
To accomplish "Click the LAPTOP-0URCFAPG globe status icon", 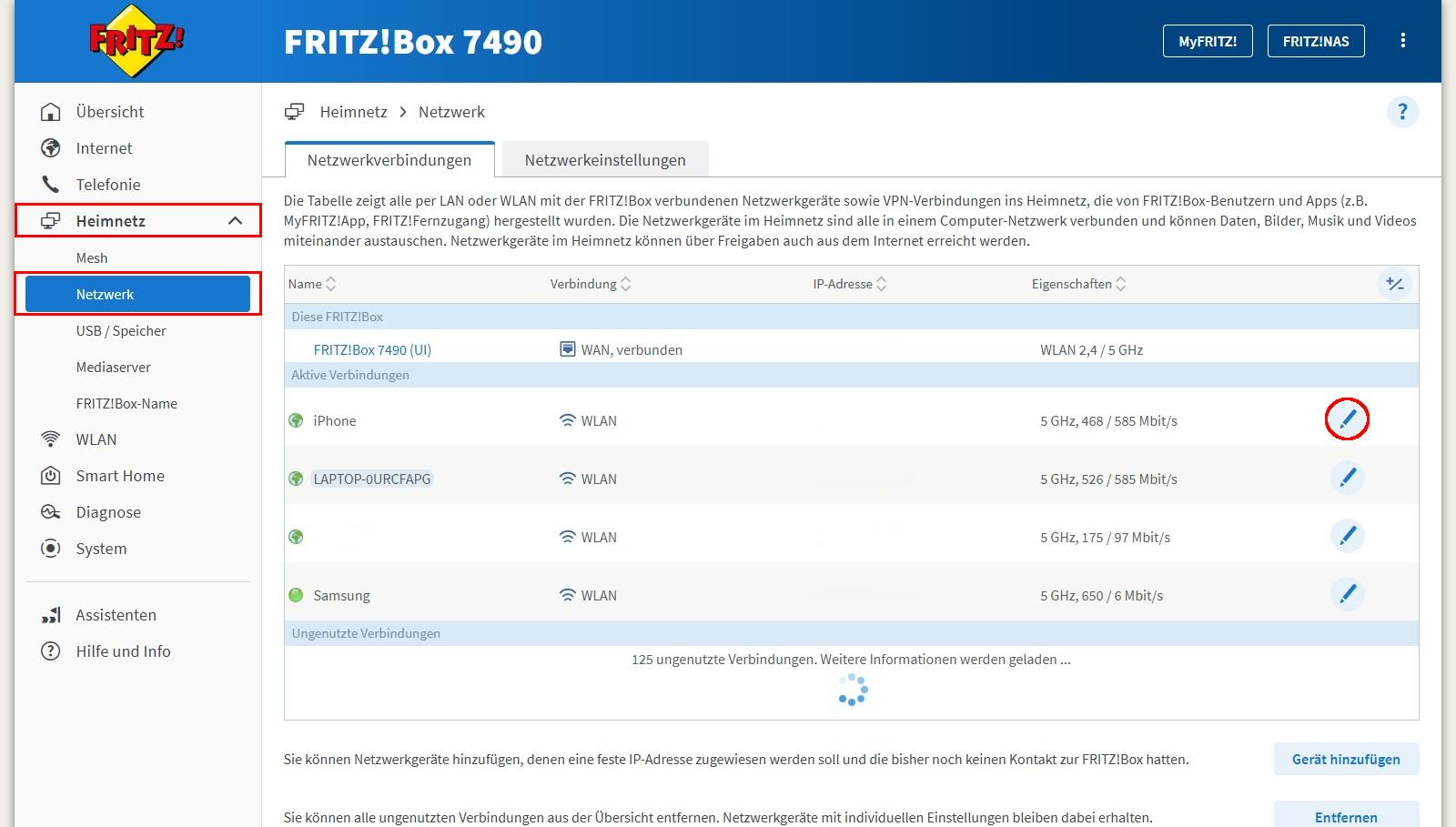I will coord(296,479).
